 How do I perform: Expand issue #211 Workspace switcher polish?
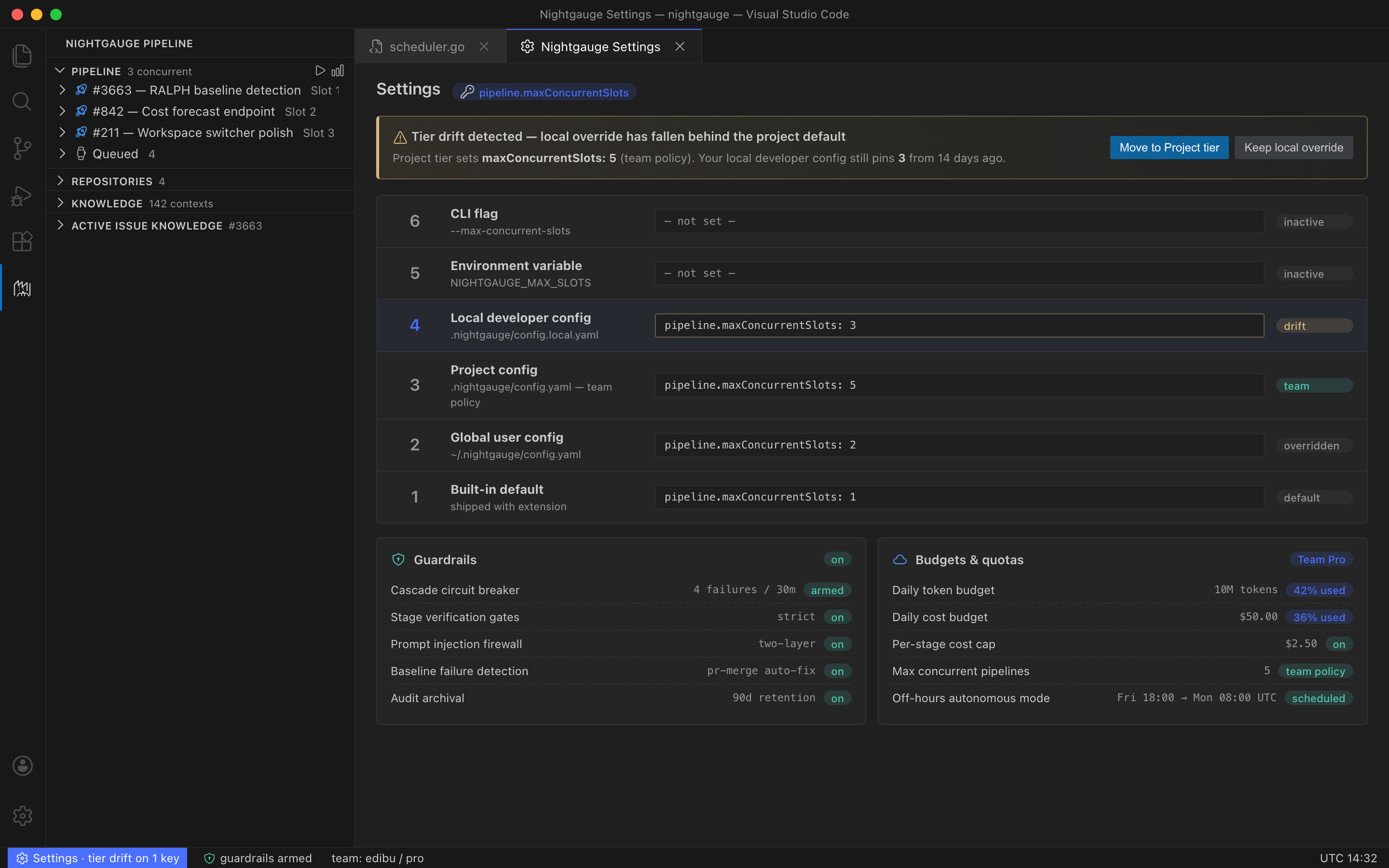point(62,132)
